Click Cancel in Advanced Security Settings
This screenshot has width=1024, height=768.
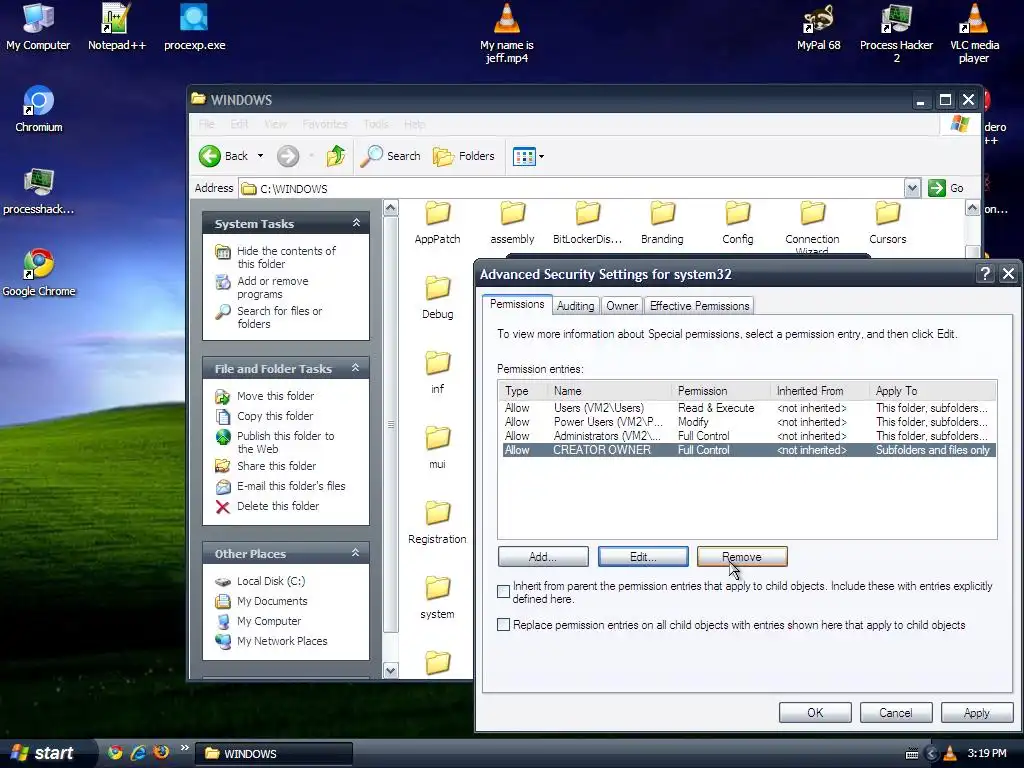tap(895, 712)
